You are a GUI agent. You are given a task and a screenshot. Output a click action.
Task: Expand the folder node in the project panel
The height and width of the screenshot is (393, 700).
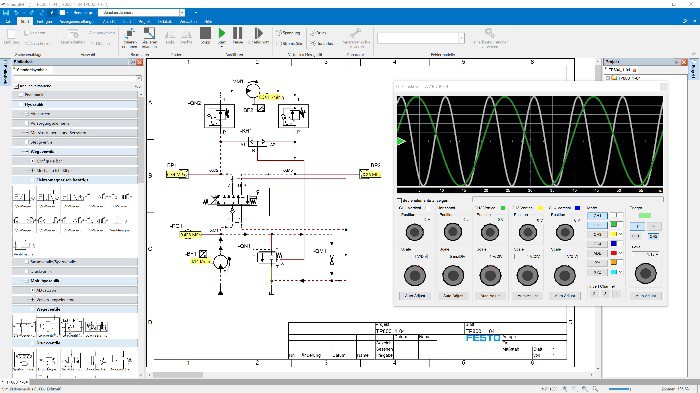(x=607, y=78)
